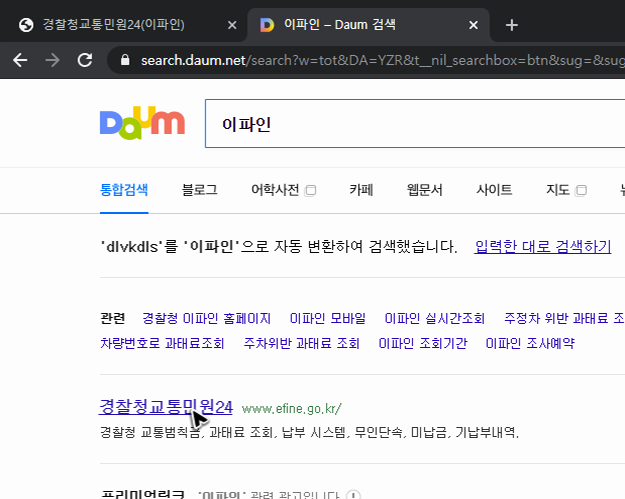Open the 지도 search tab
Screen dimensions: 625x499
[558, 190]
